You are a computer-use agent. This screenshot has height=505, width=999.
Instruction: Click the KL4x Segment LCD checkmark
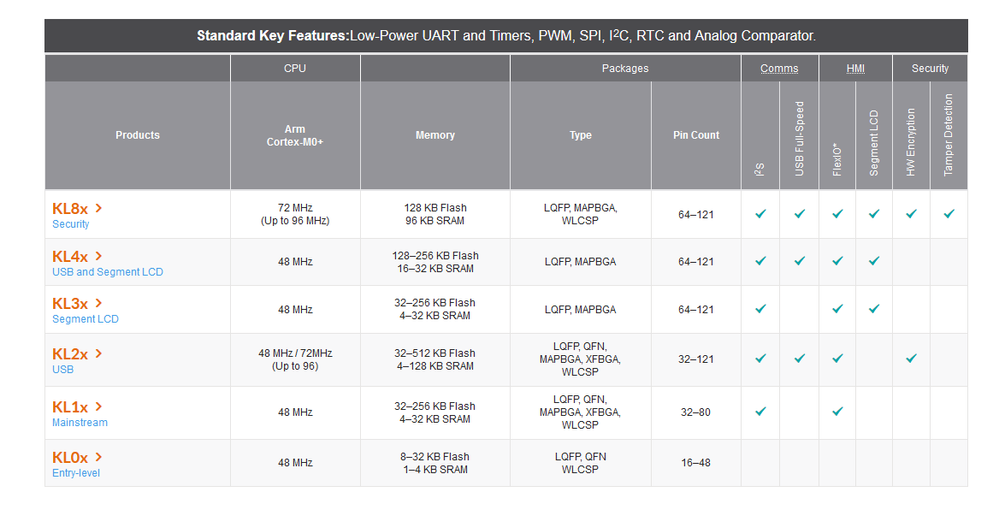tap(874, 262)
